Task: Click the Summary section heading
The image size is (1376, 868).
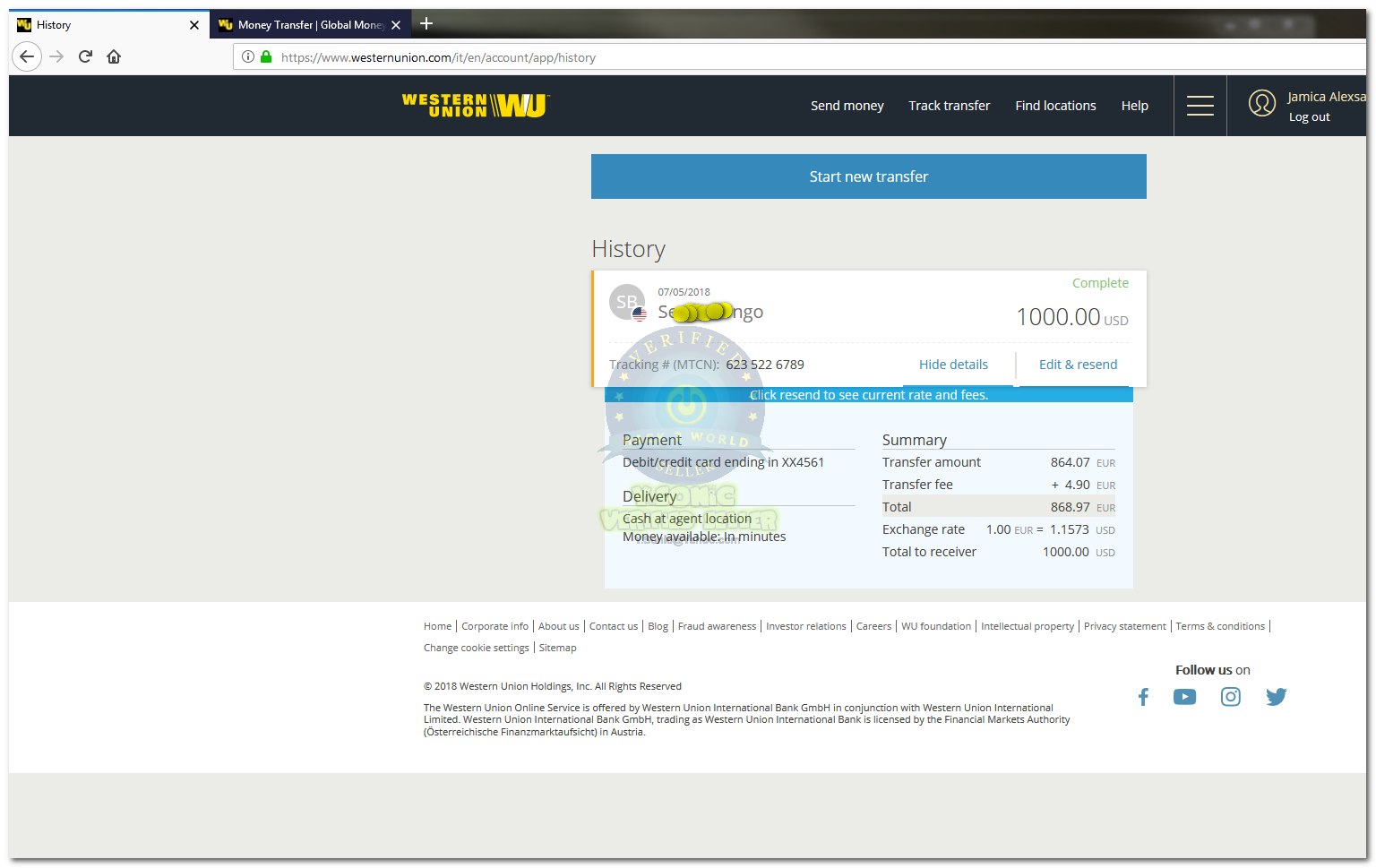Action: point(914,440)
